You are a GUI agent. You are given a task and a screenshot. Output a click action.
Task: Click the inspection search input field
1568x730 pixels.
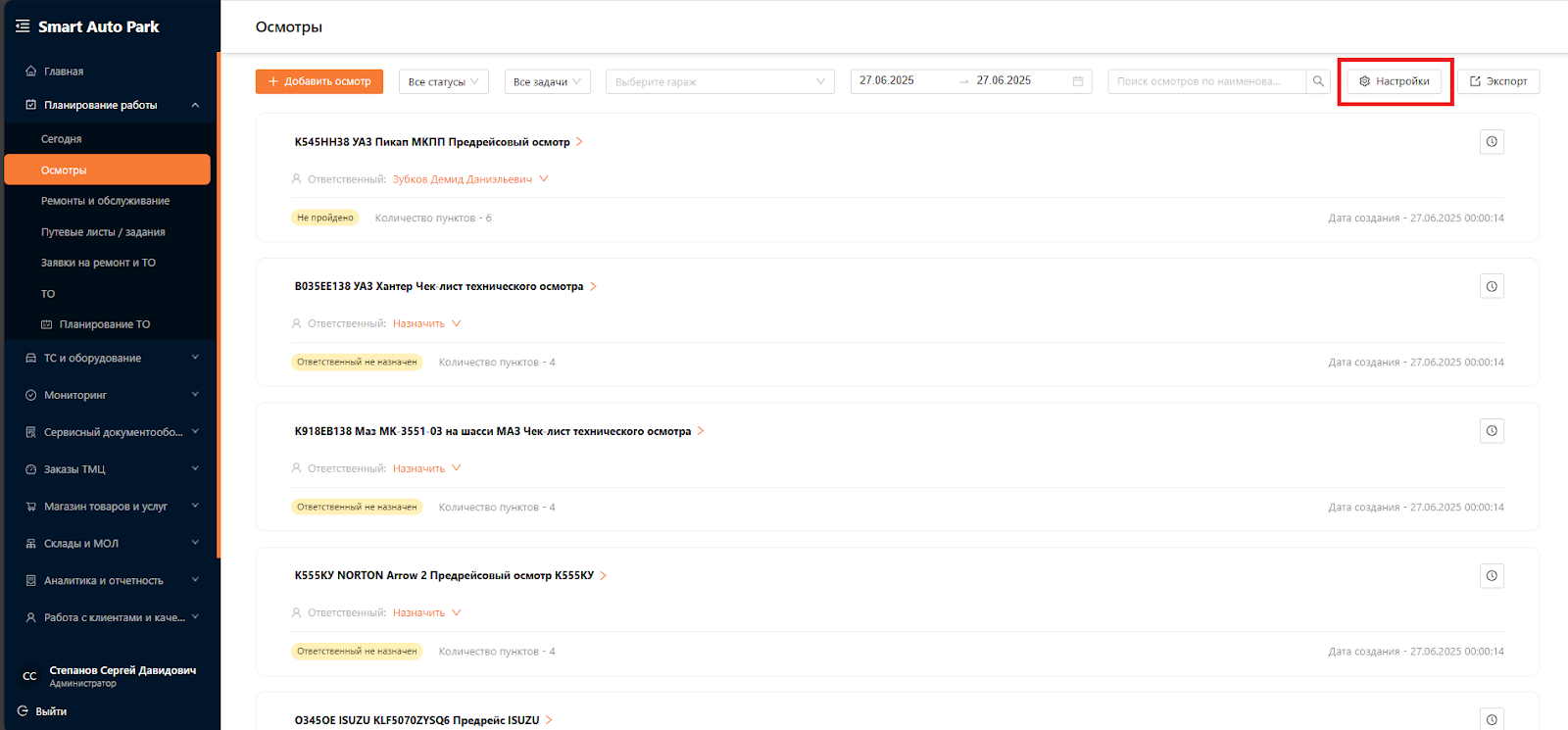(x=1205, y=81)
